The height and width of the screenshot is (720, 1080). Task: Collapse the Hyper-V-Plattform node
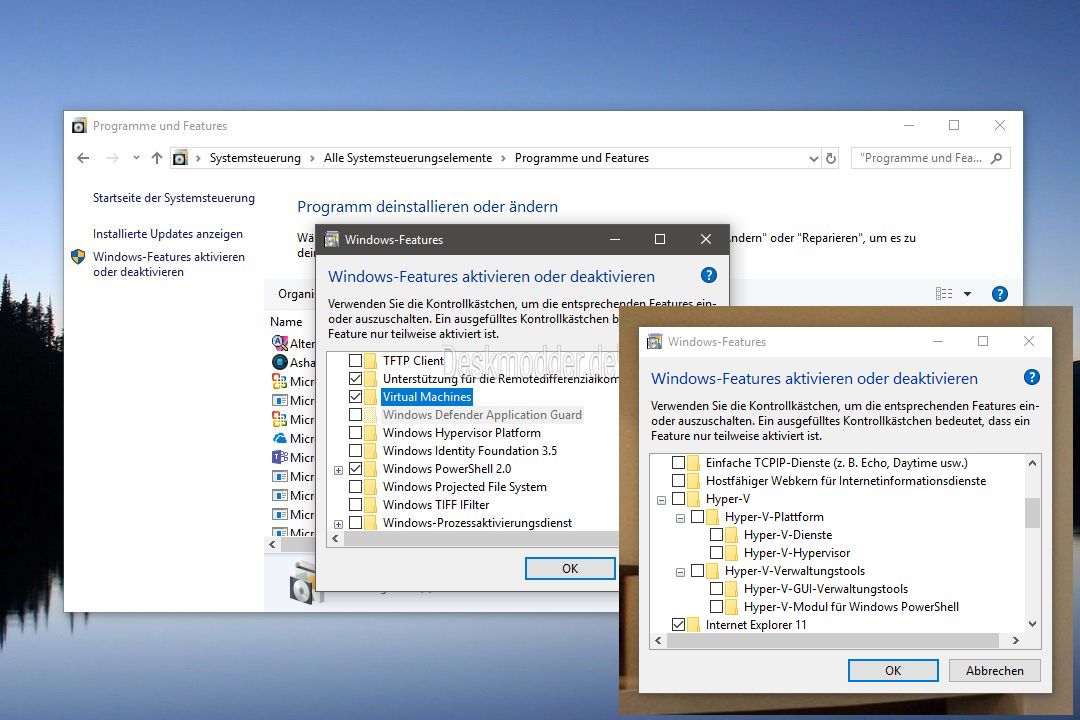(681, 519)
